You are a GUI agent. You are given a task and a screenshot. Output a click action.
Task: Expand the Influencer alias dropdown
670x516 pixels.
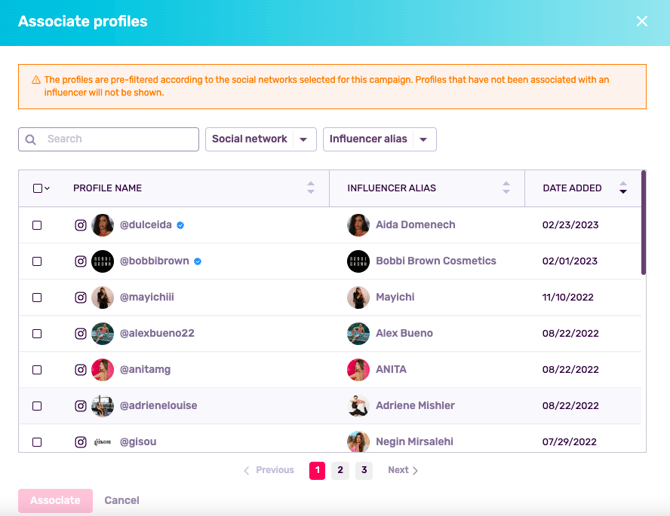coord(379,139)
